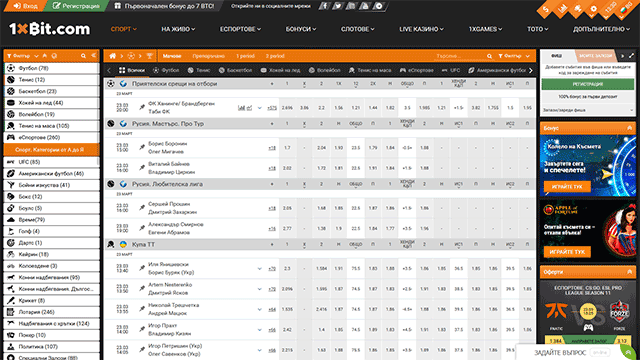Open the Филтър dropdown in main orange bar
Viewport: 640px width, 360px height.
pos(514,56)
